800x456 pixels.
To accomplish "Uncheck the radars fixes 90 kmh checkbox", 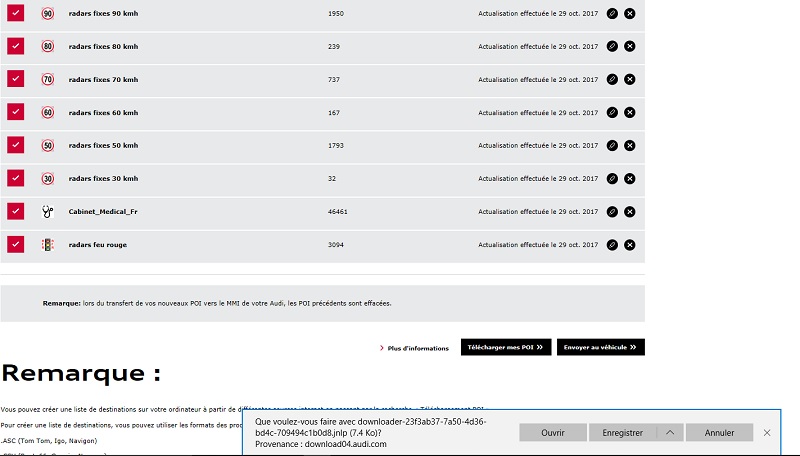I will click(x=15, y=13).
